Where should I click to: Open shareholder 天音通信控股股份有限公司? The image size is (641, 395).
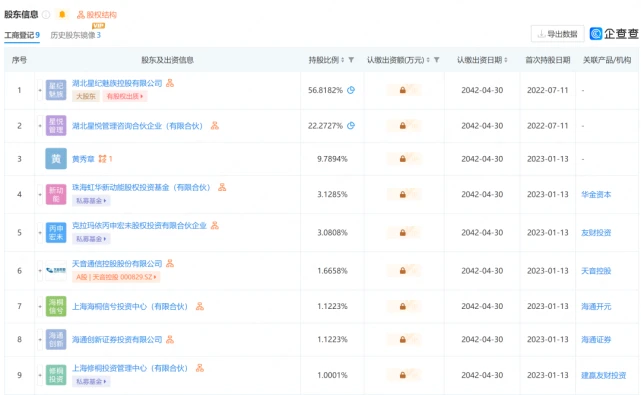(117, 264)
